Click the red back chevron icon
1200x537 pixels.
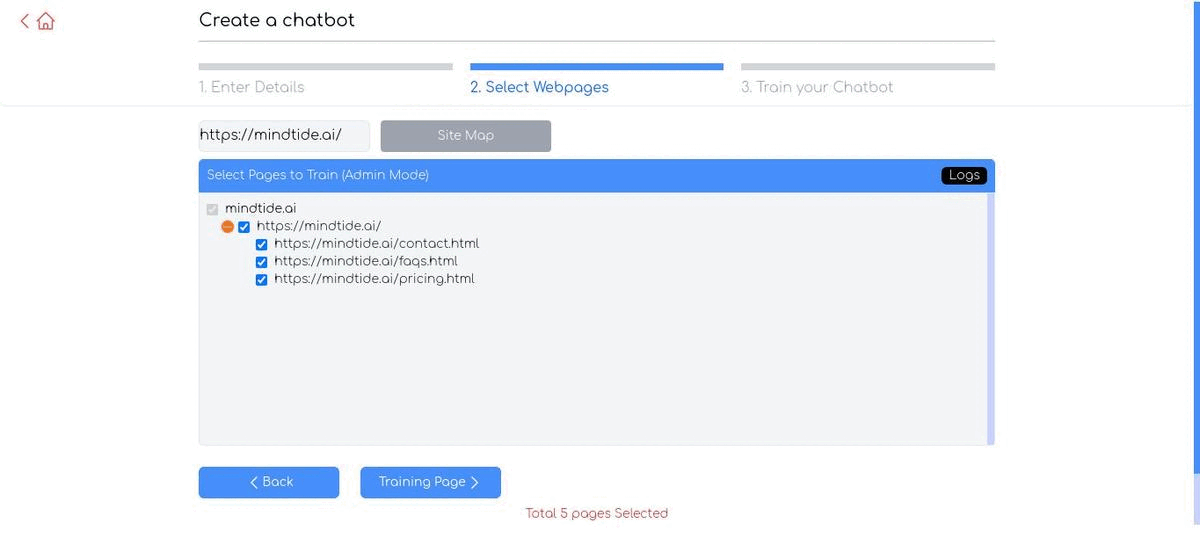[25, 20]
